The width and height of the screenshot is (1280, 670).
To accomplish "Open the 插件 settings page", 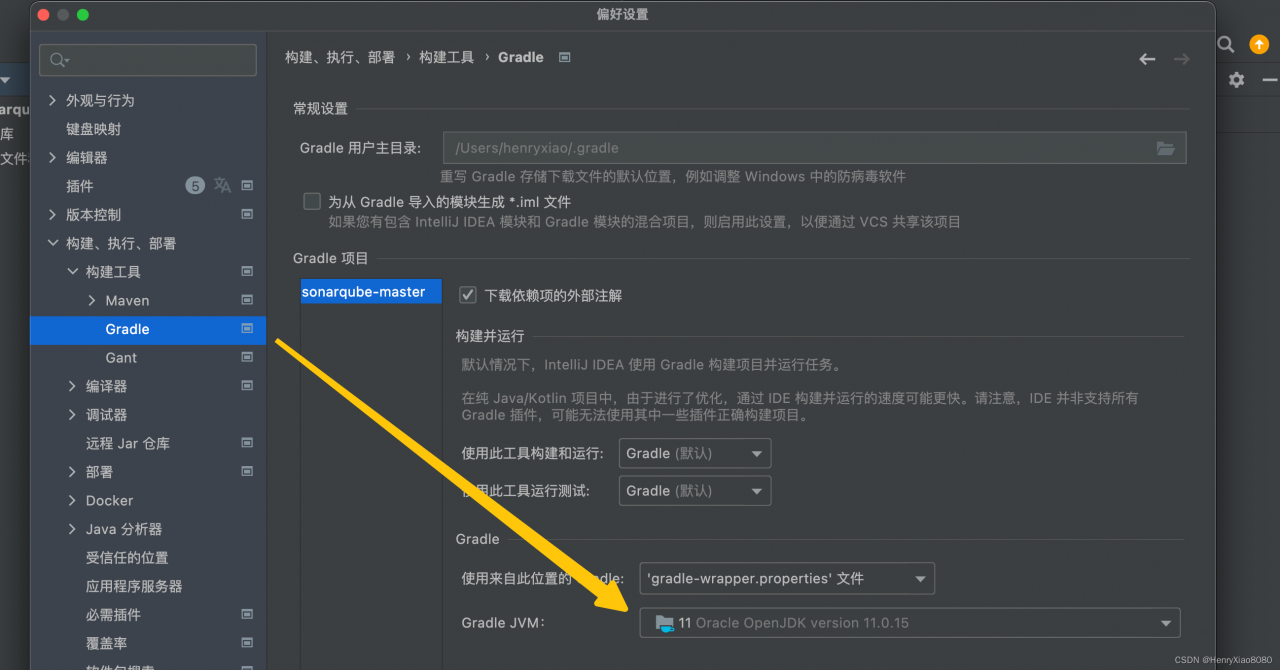I will (80, 186).
